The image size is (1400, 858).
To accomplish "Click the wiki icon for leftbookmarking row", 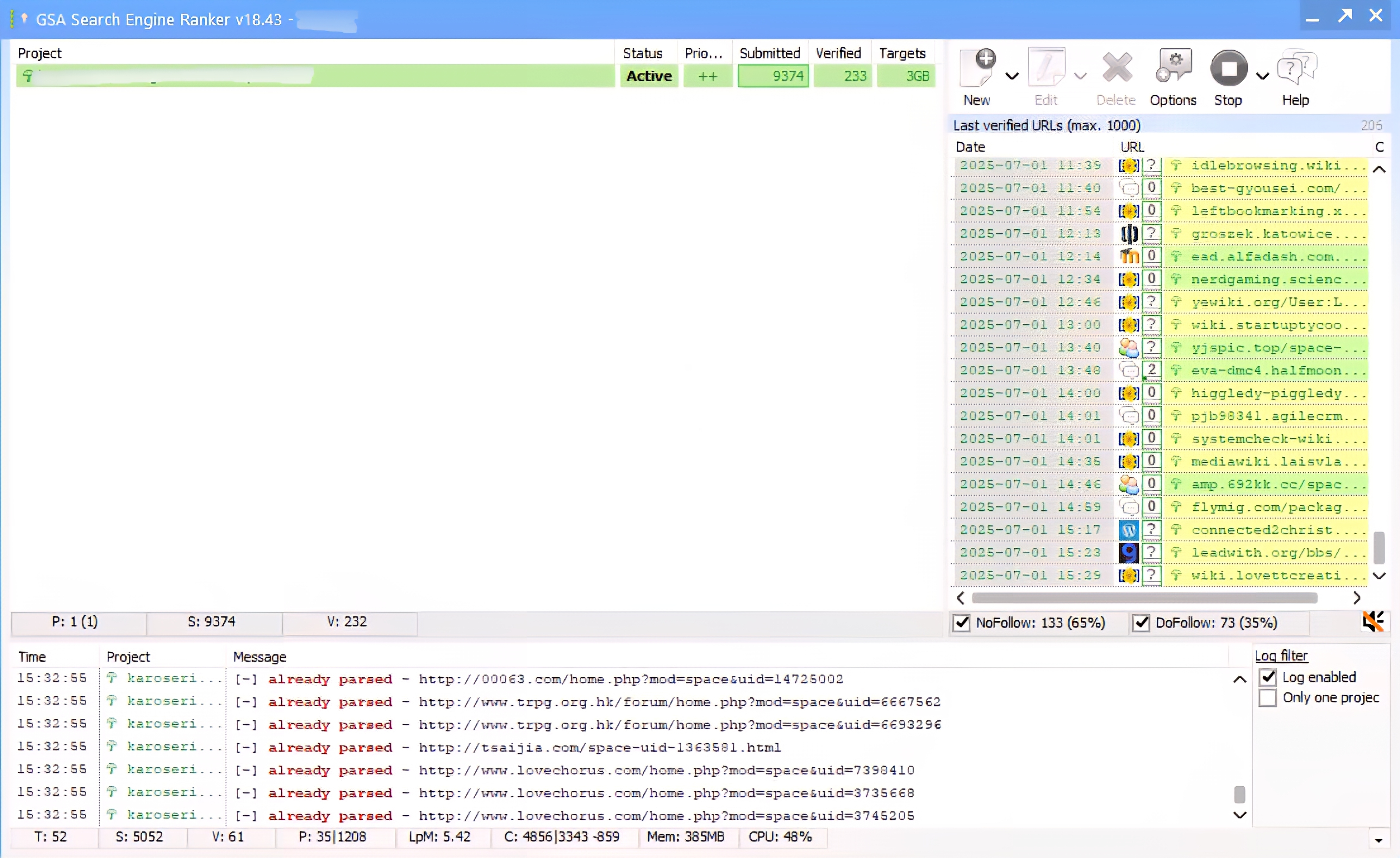I will pyautogui.click(x=1129, y=211).
